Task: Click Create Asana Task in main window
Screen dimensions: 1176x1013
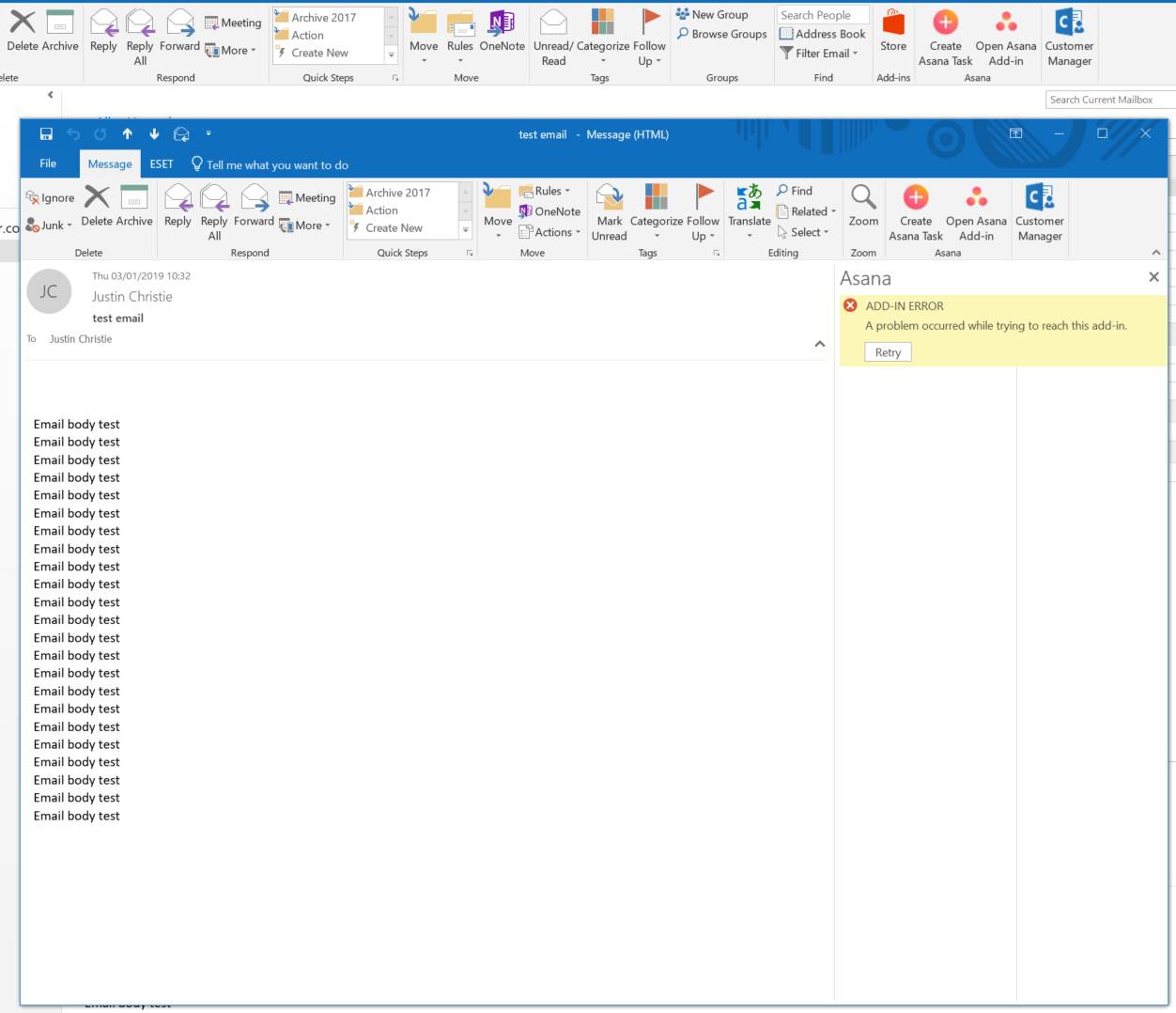Action: pos(945,38)
